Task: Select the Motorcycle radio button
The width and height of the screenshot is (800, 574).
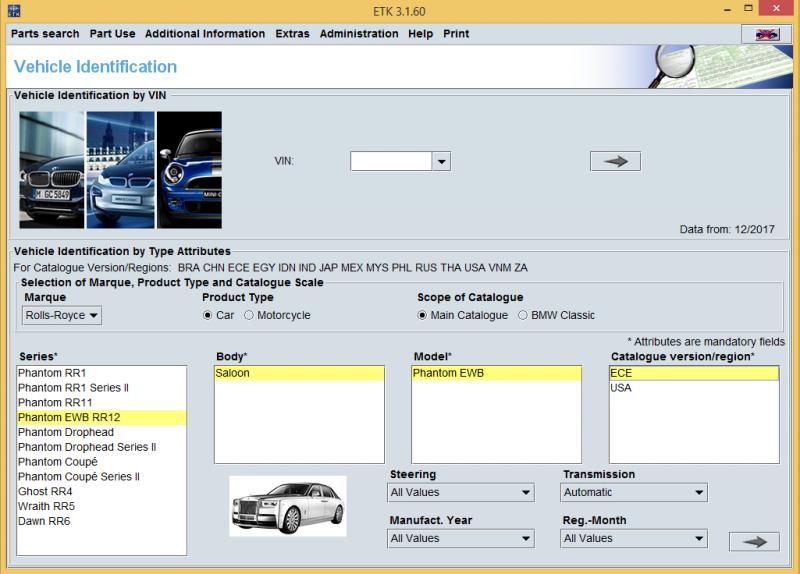Action: 249,315
